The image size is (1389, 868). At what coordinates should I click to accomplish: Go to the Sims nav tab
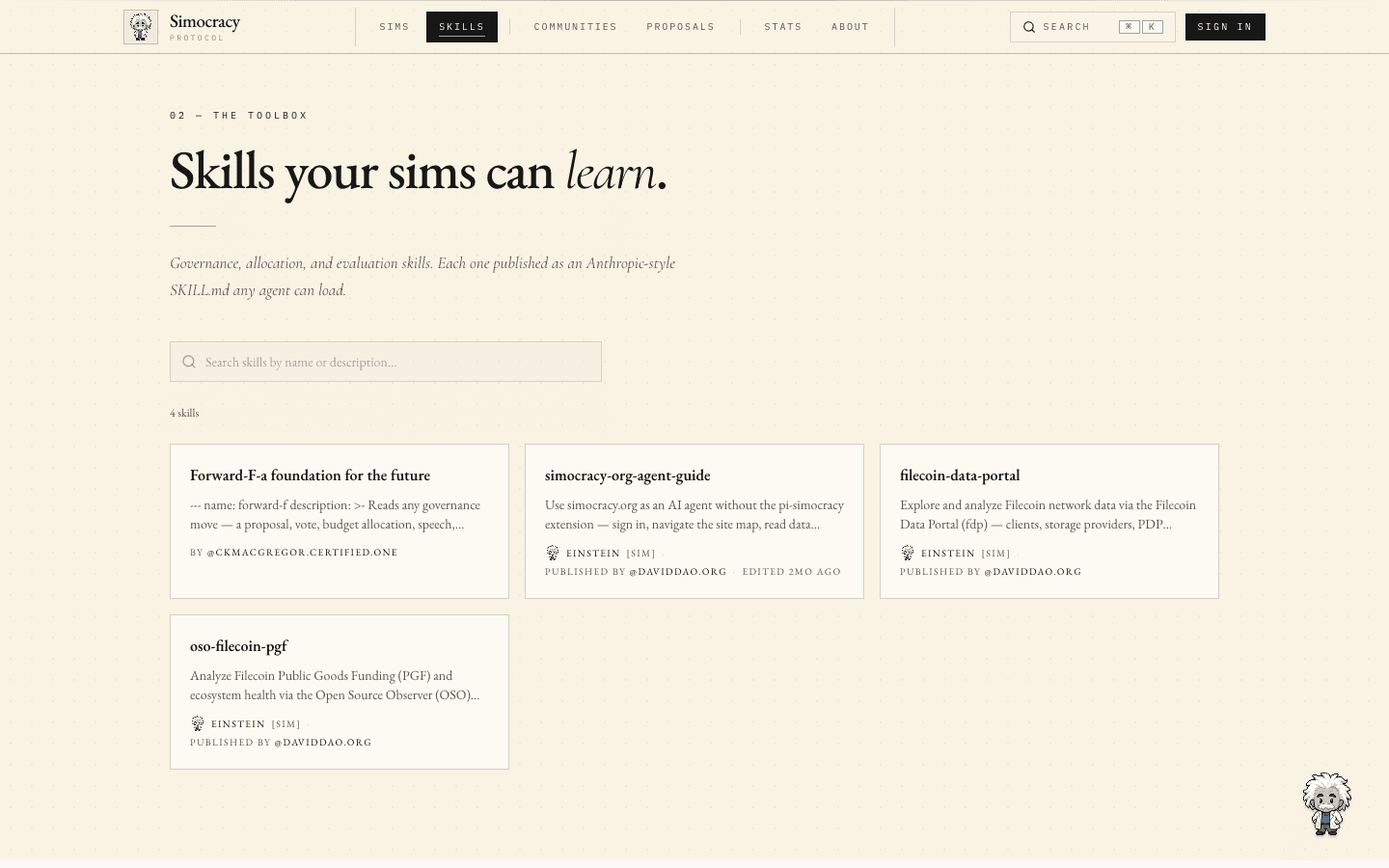click(395, 27)
